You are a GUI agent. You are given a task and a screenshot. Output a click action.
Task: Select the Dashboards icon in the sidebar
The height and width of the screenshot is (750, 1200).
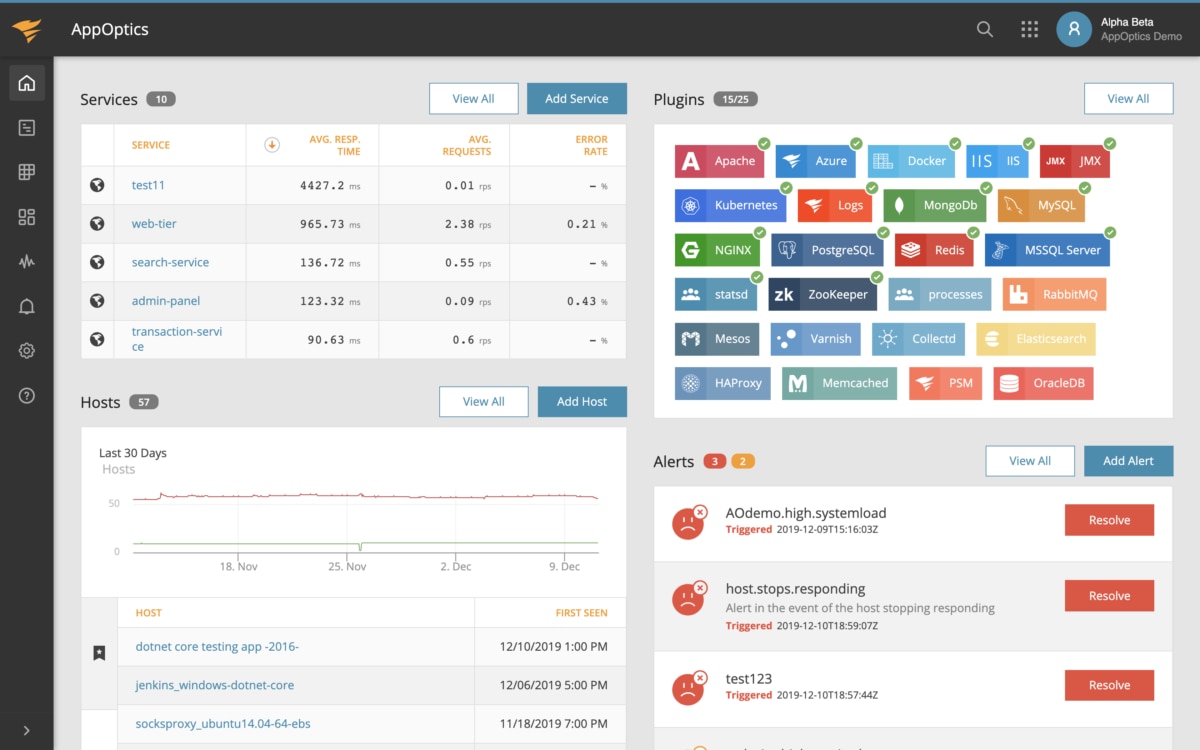(x=26, y=128)
